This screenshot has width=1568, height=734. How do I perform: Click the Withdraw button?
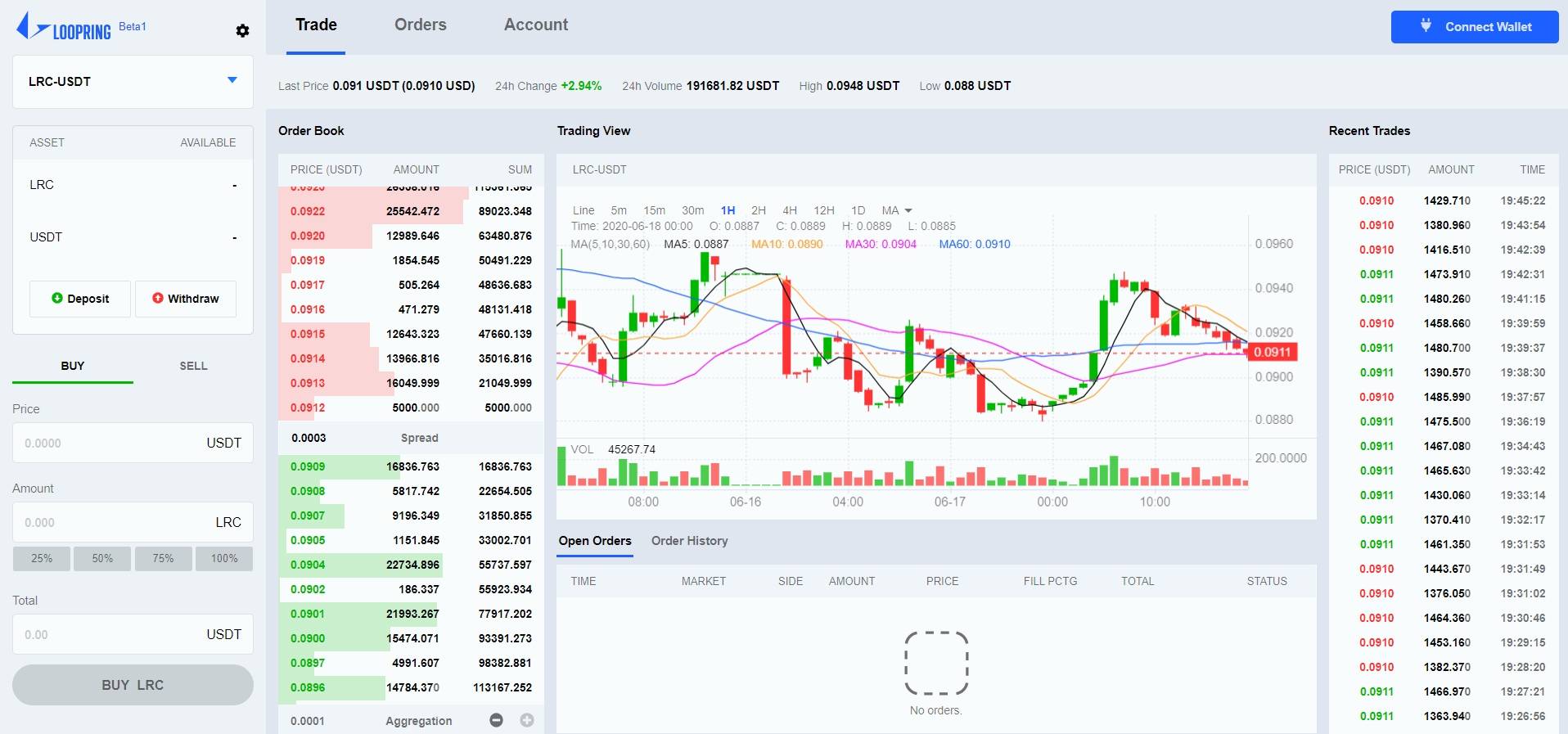tap(186, 299)
